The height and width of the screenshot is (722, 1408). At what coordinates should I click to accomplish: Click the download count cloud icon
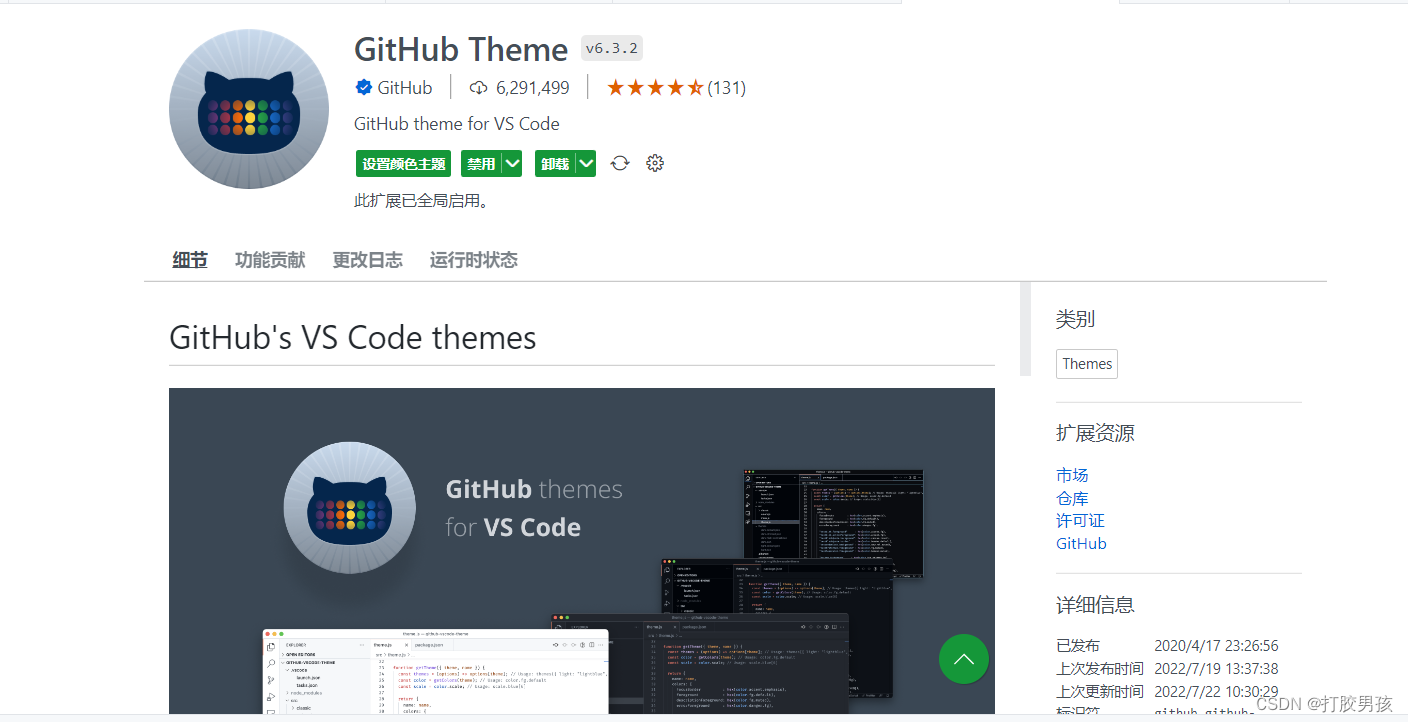click(478, 88)
